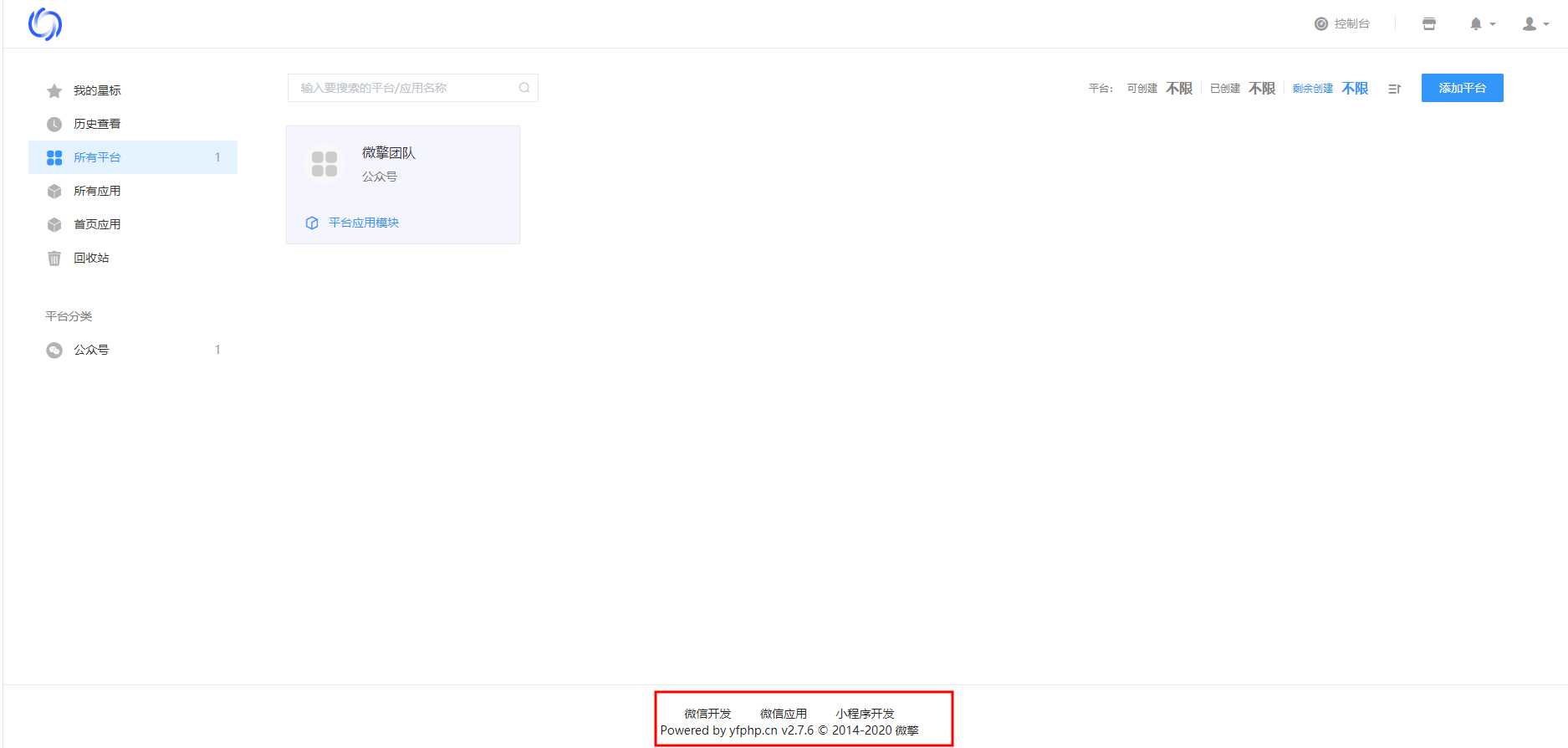The height and width of the screenshot is (748, 1568).
Task: Click the magnifier search icon
Action: pyautogui.click(x=524, y=88)
